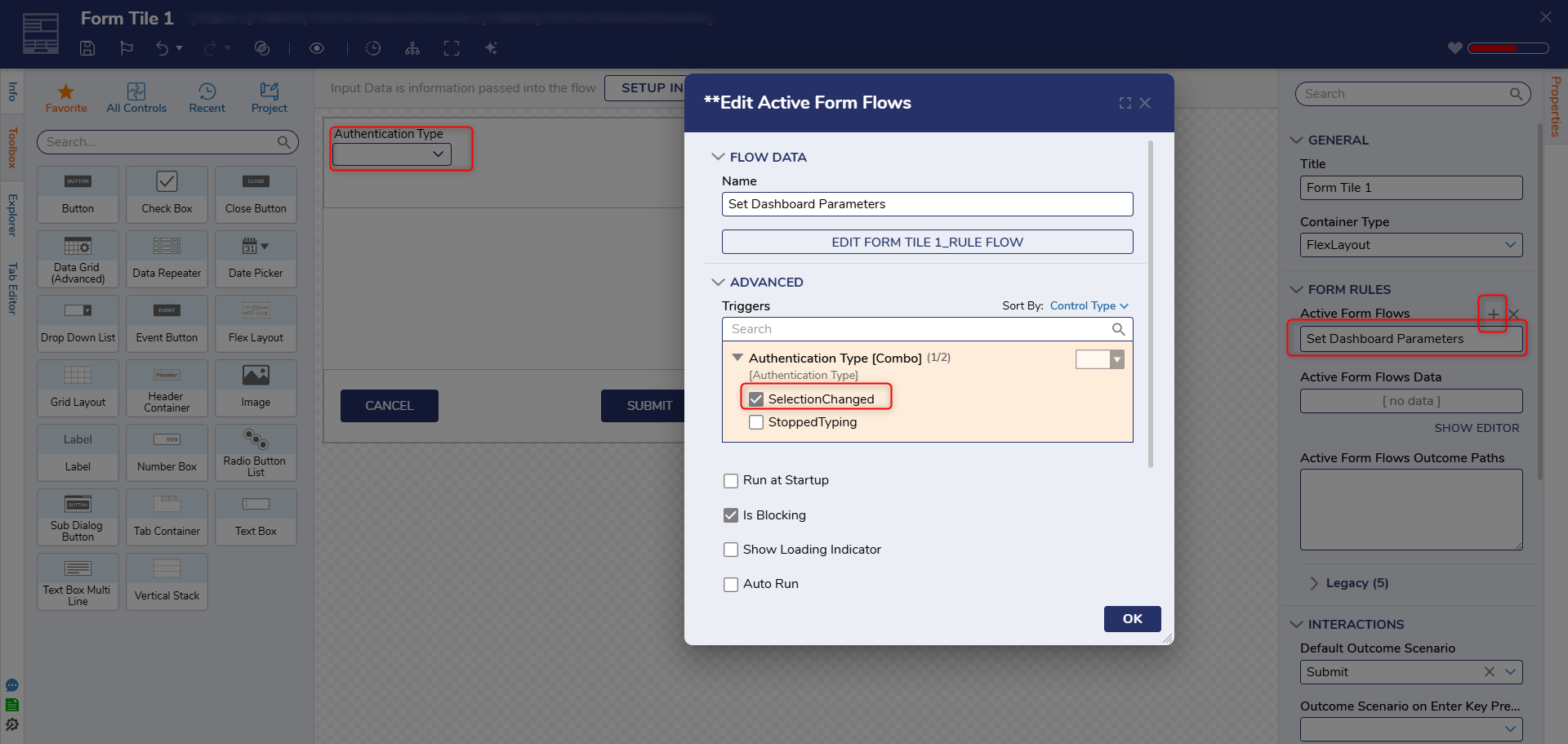The height and width of the screenshot is (744, 1568).
Task: Uncheck the SelectionChanged trigger
Action: tap(756, 399)
